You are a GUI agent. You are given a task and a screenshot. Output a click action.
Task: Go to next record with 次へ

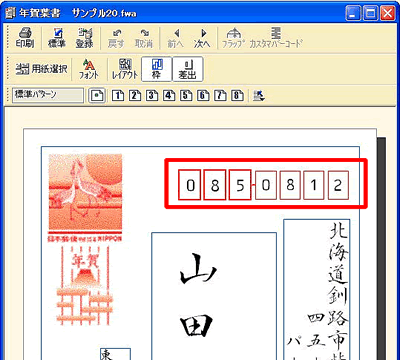pyautogui.click(x=202, y=38)
